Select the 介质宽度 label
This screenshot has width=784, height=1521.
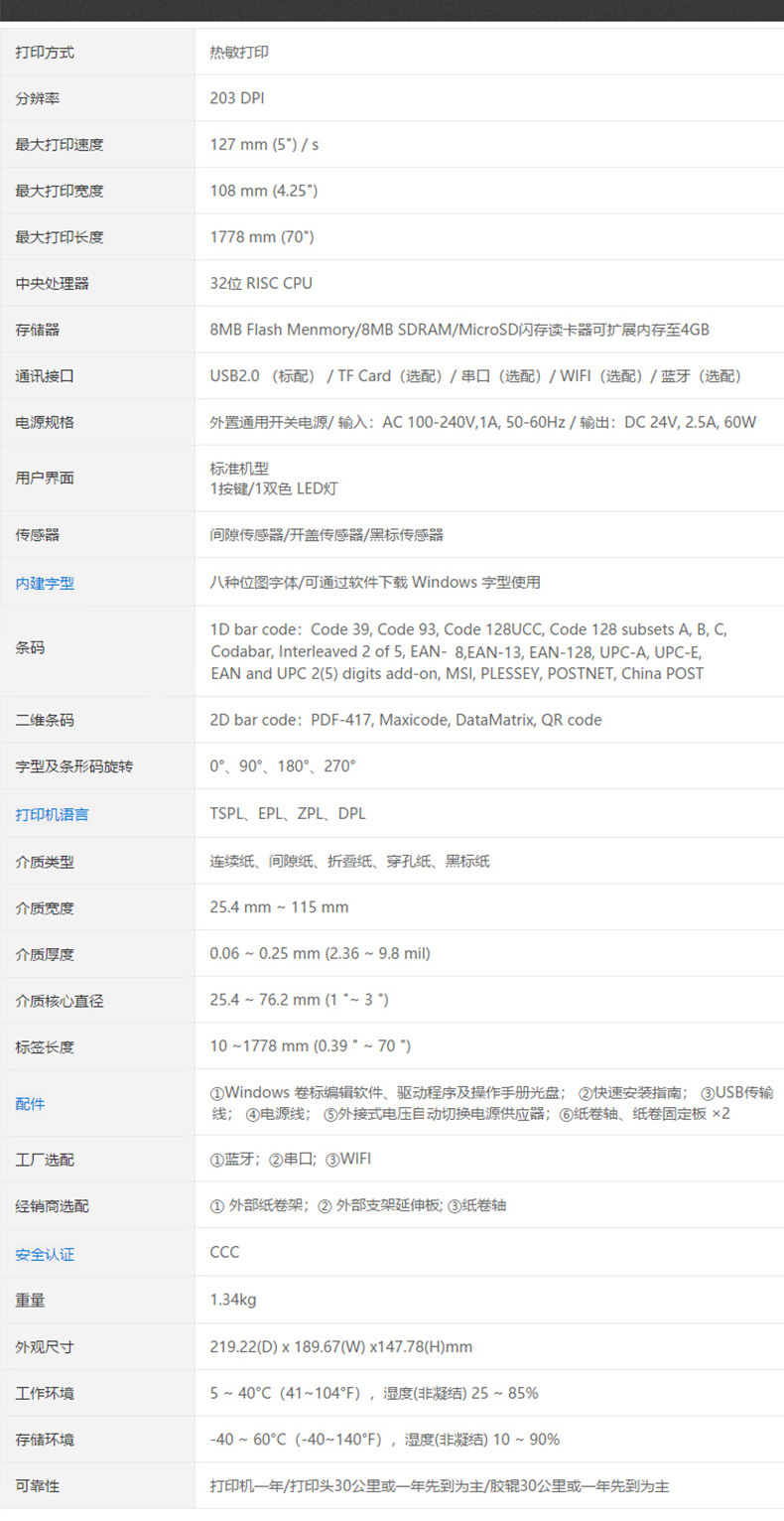click(45, 908)
